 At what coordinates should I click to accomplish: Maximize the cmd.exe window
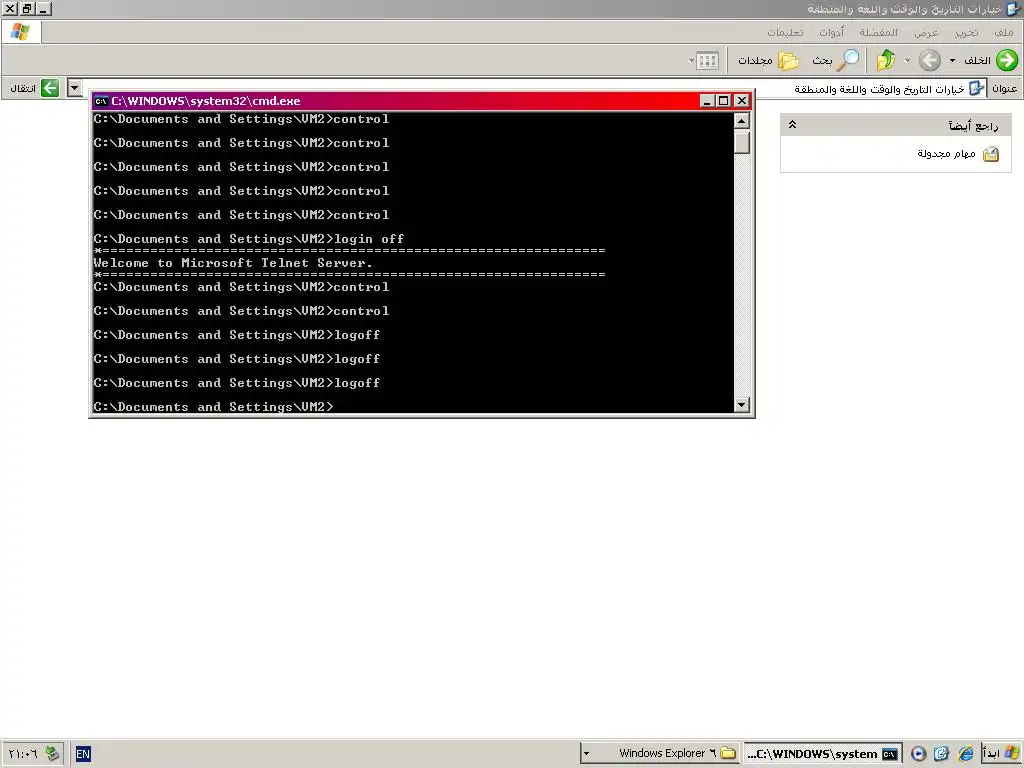click(x=724, y=101)
